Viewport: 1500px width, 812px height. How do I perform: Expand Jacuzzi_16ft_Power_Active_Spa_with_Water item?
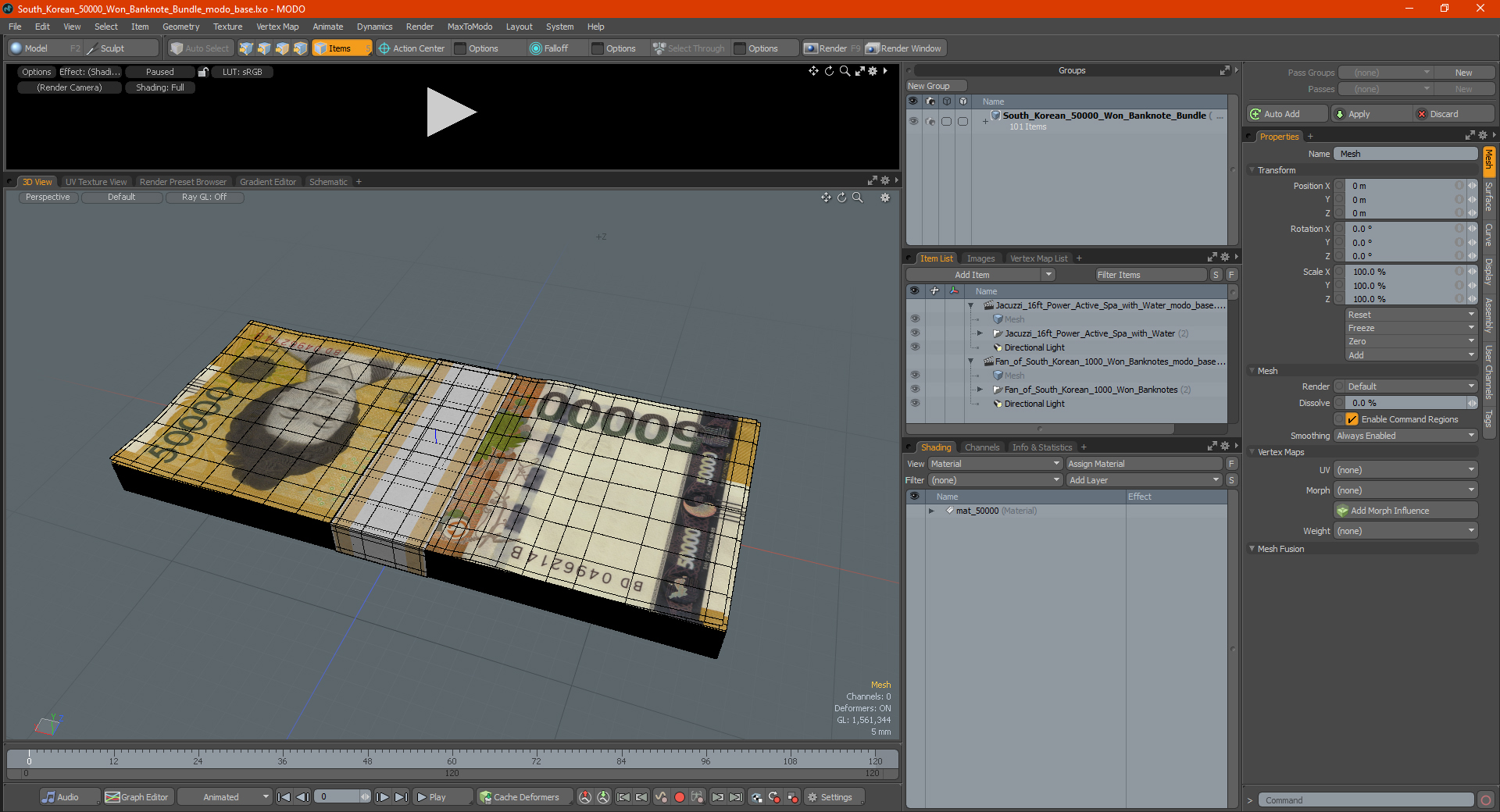[x=980, y=333]
